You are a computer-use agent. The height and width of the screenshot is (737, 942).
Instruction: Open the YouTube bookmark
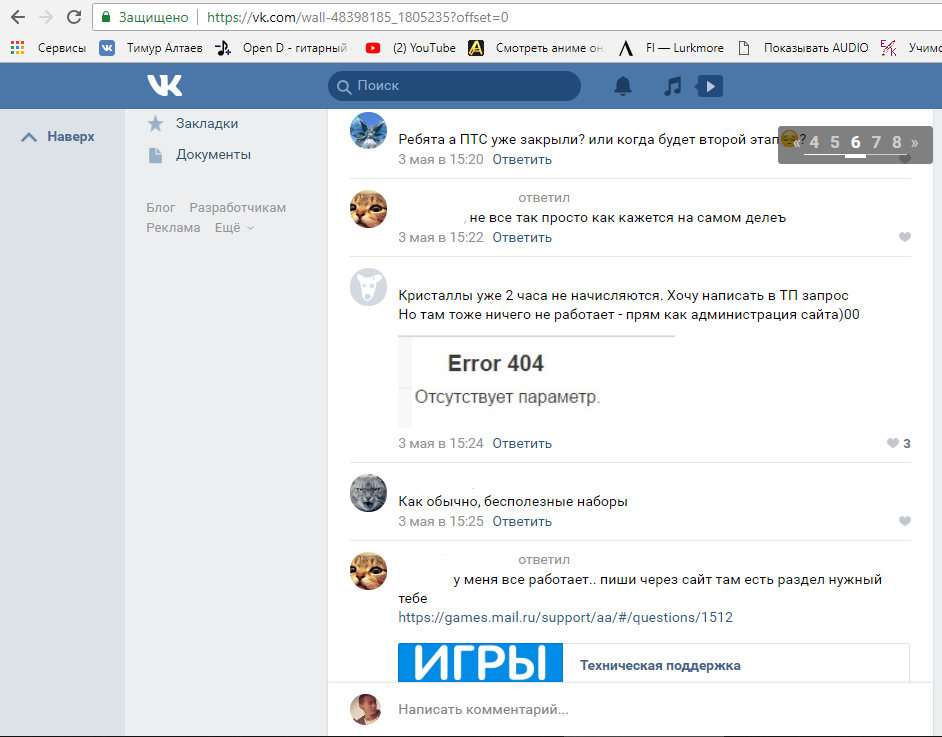pos(412,47)
